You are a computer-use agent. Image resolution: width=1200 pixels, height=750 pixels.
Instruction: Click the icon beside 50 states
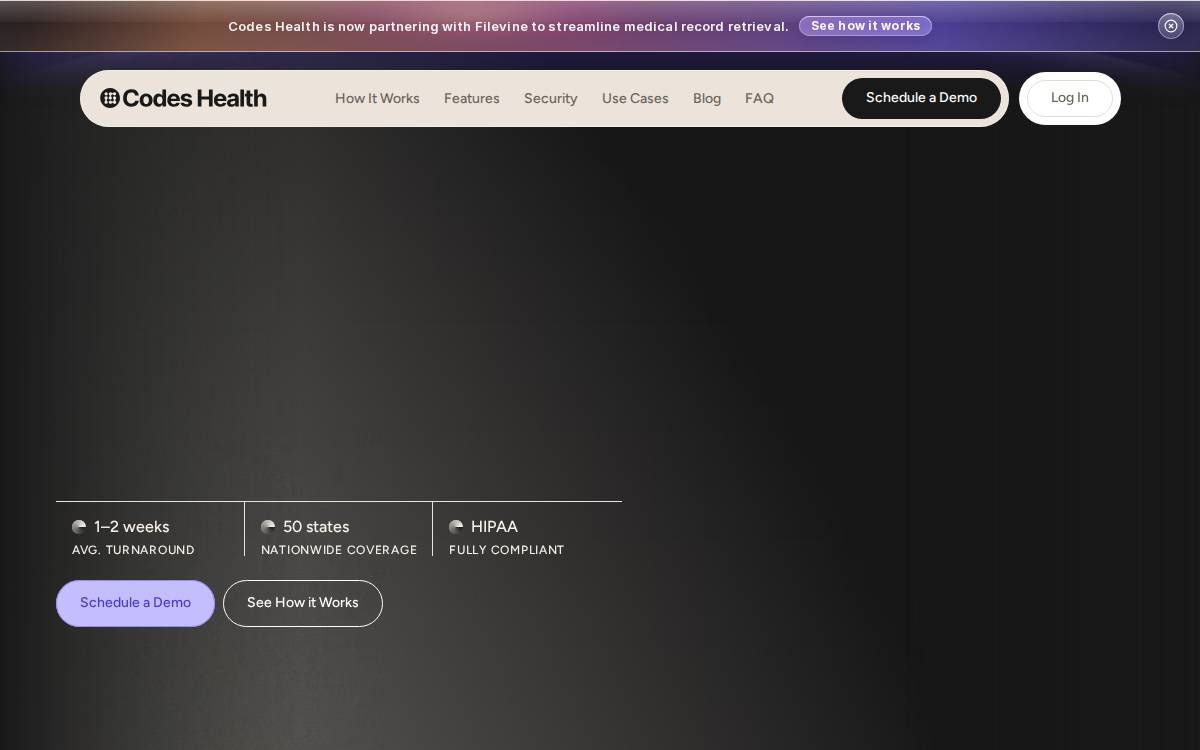(268, 527)
